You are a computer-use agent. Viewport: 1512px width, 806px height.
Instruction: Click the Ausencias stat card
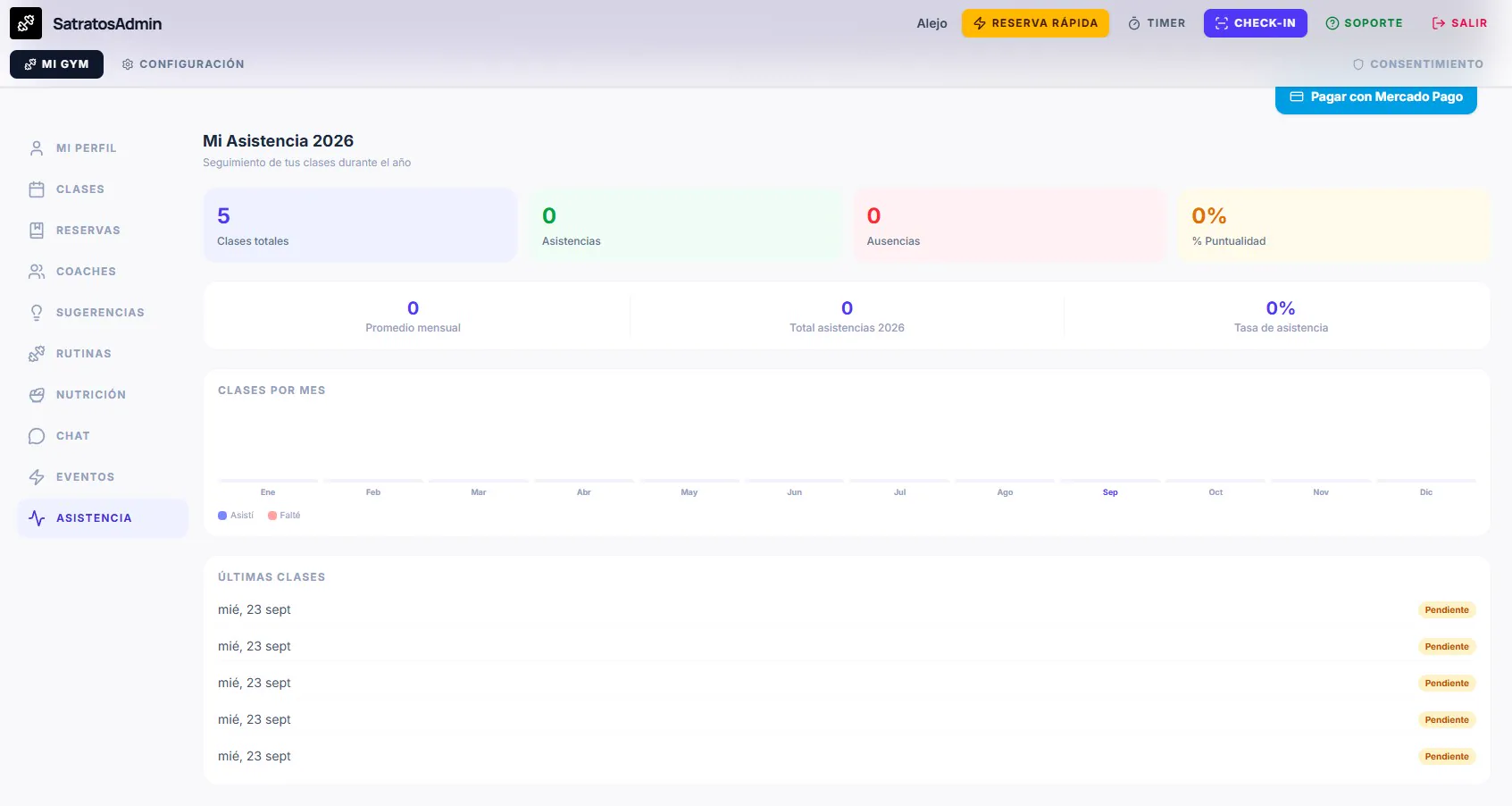[1010, 225]
